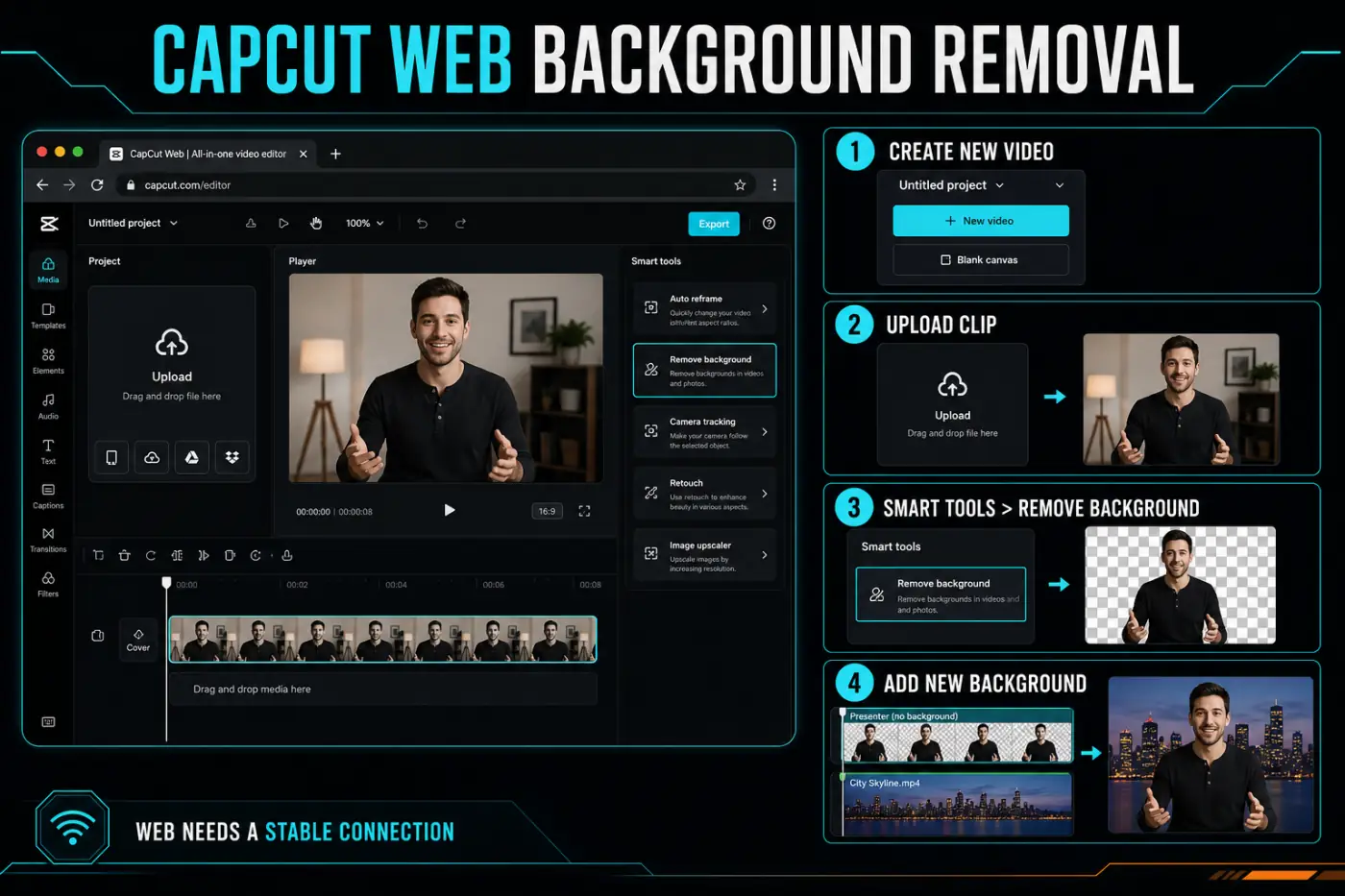Click the cloud save icon in the top toolbar
The height and width of the screenshot is (896, 1345).
[x=251, y=223]
